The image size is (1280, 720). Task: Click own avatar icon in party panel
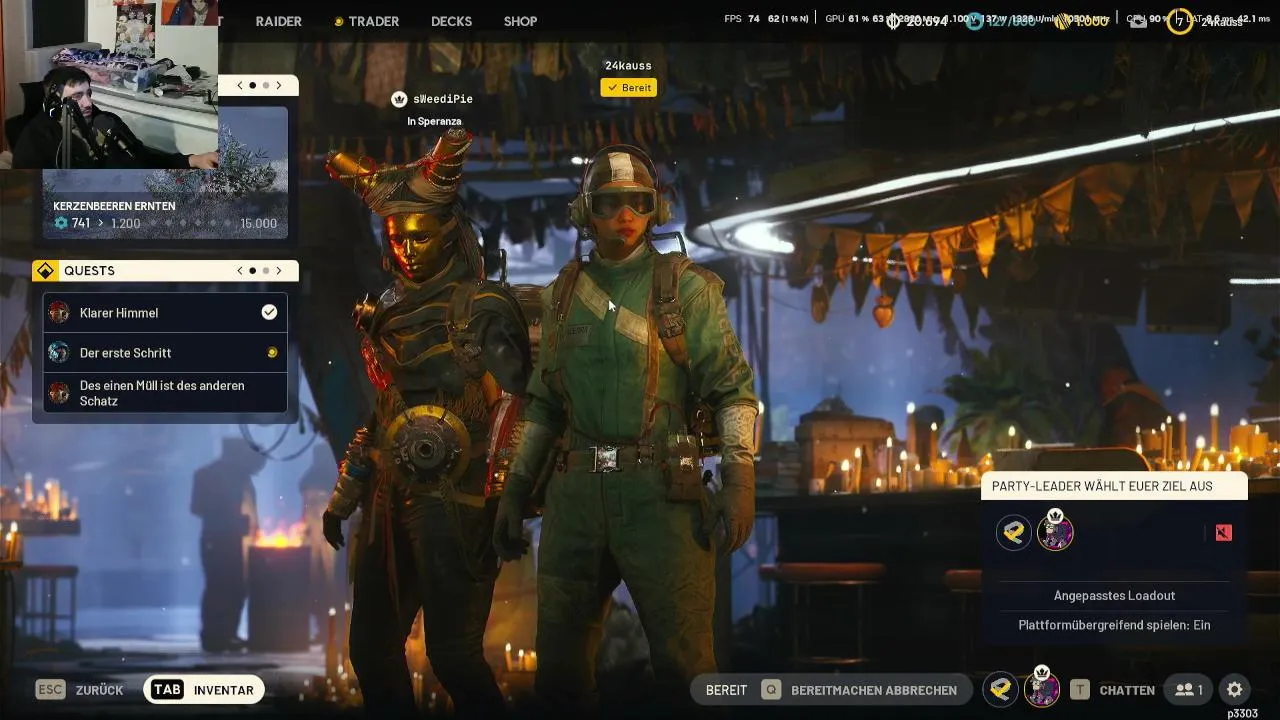coord(1014,533)
